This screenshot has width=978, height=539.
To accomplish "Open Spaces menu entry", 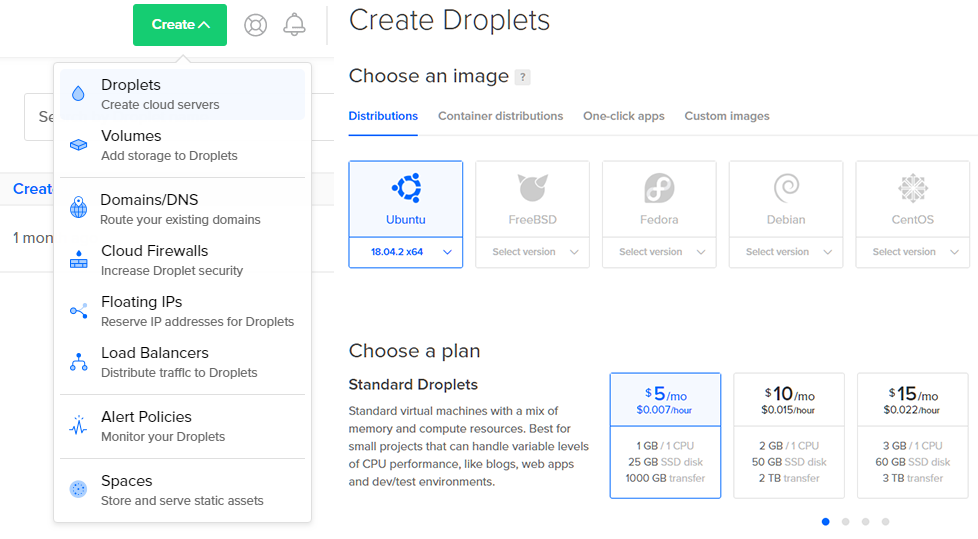I will coord(182,490).
